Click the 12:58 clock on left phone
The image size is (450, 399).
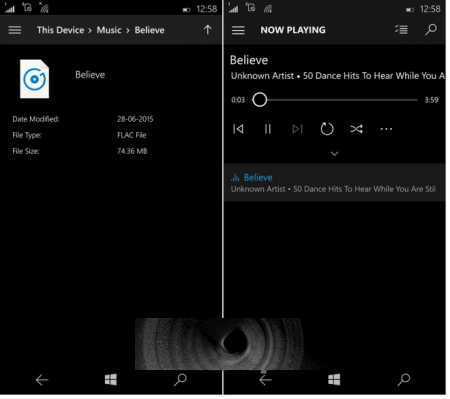pos(207,9)
